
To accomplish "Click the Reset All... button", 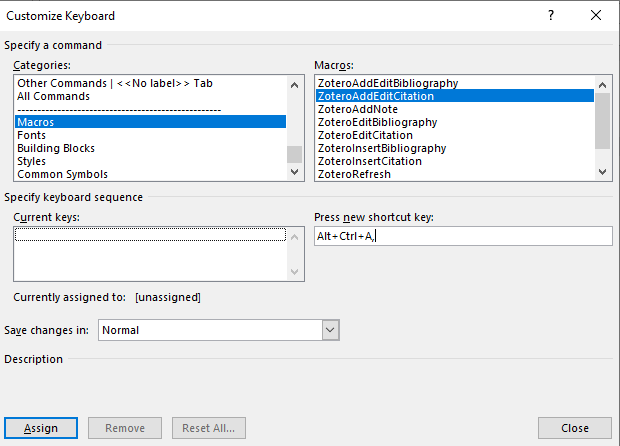I will pos(209,428).
